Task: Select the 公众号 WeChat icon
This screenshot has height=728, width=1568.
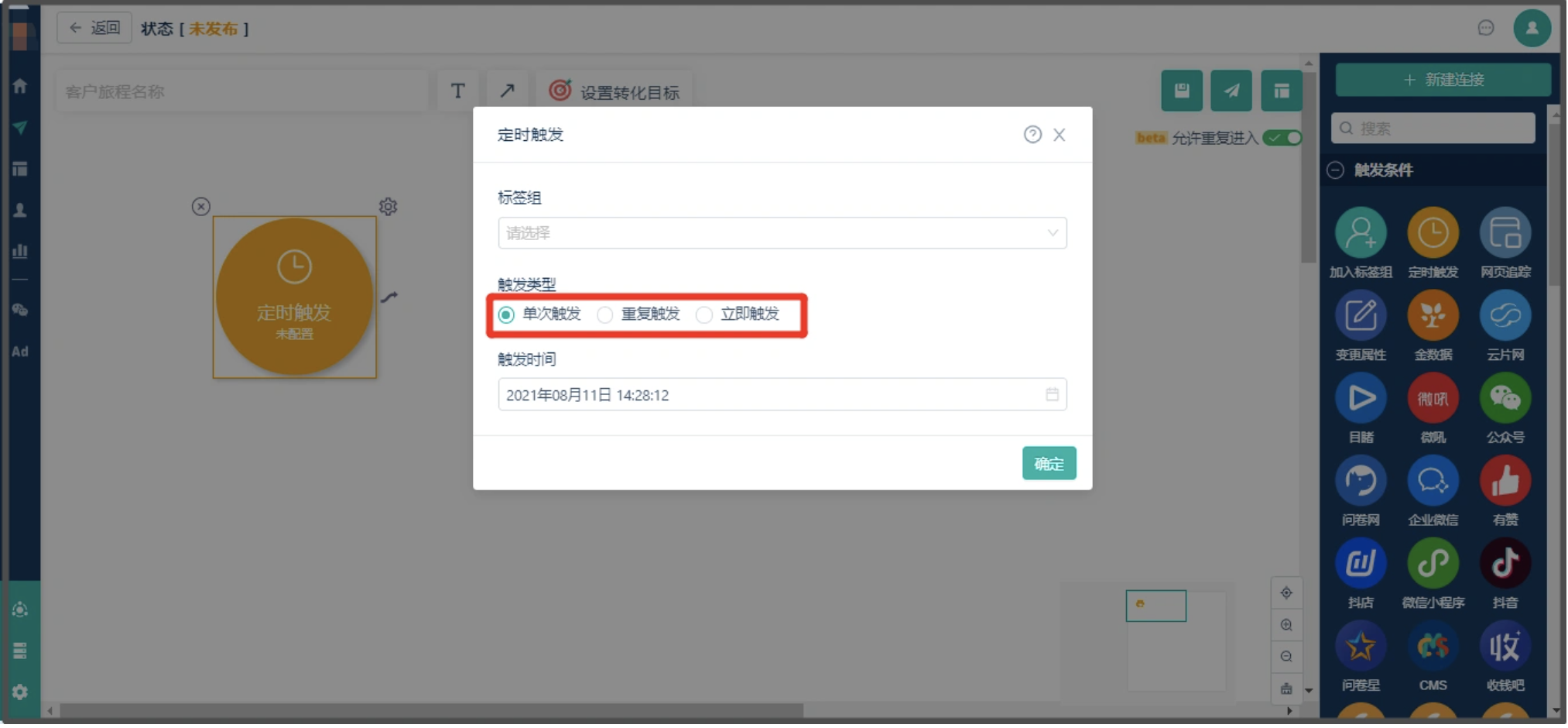Action: (x=1507, y=399)
